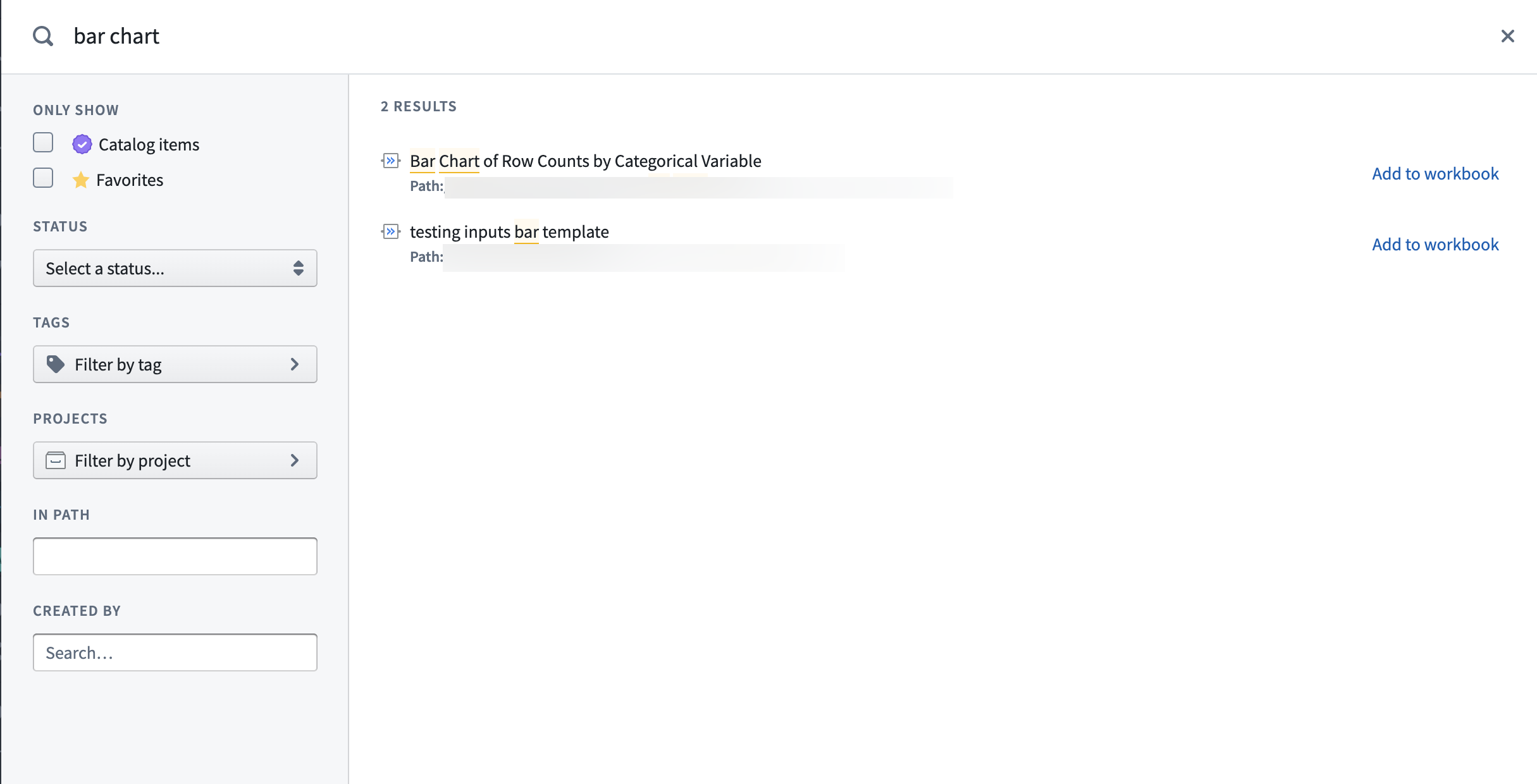
Task: Click the Bar Chart result template icon
Action: 392,160
